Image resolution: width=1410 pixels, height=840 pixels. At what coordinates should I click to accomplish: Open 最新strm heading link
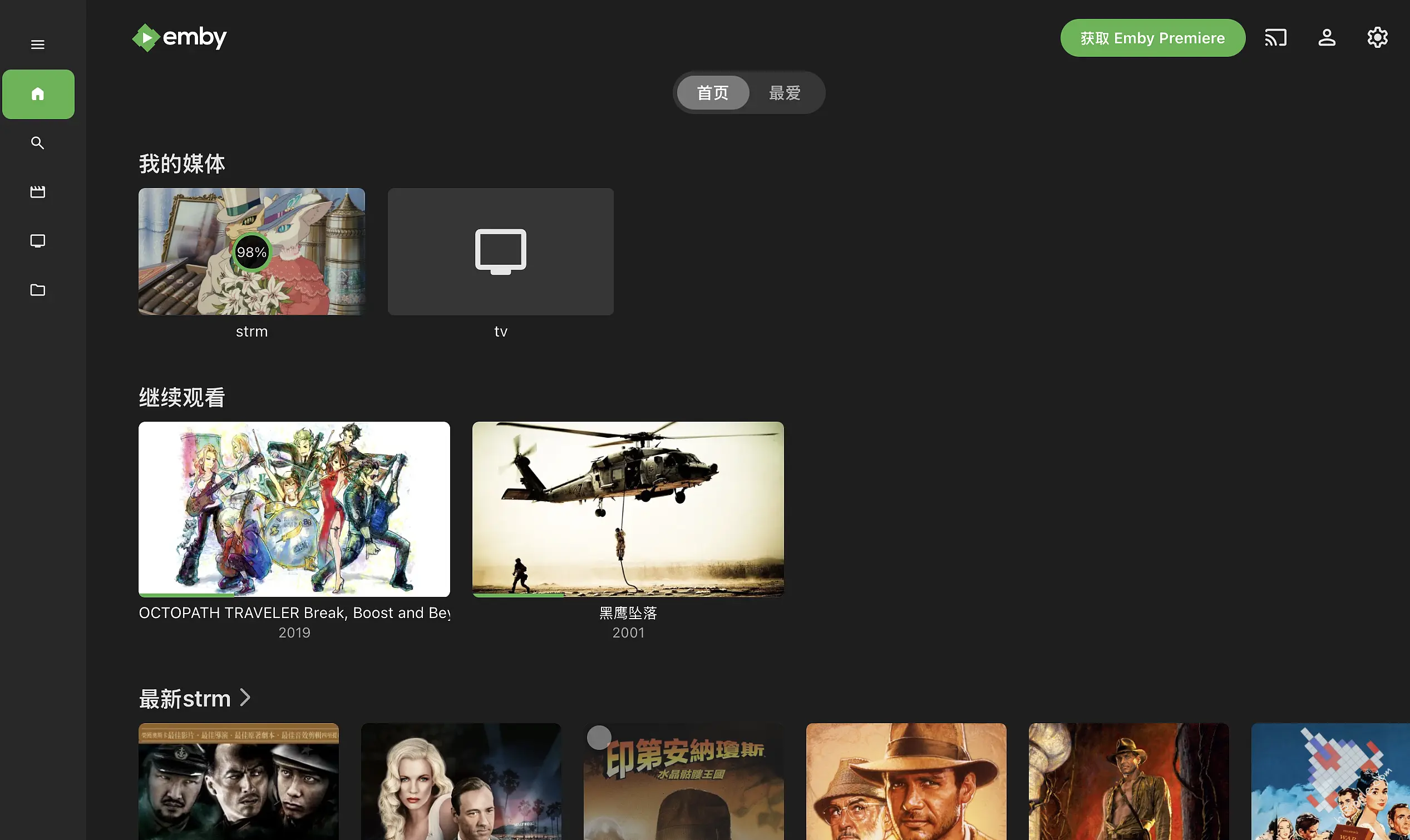pos(185,699)
